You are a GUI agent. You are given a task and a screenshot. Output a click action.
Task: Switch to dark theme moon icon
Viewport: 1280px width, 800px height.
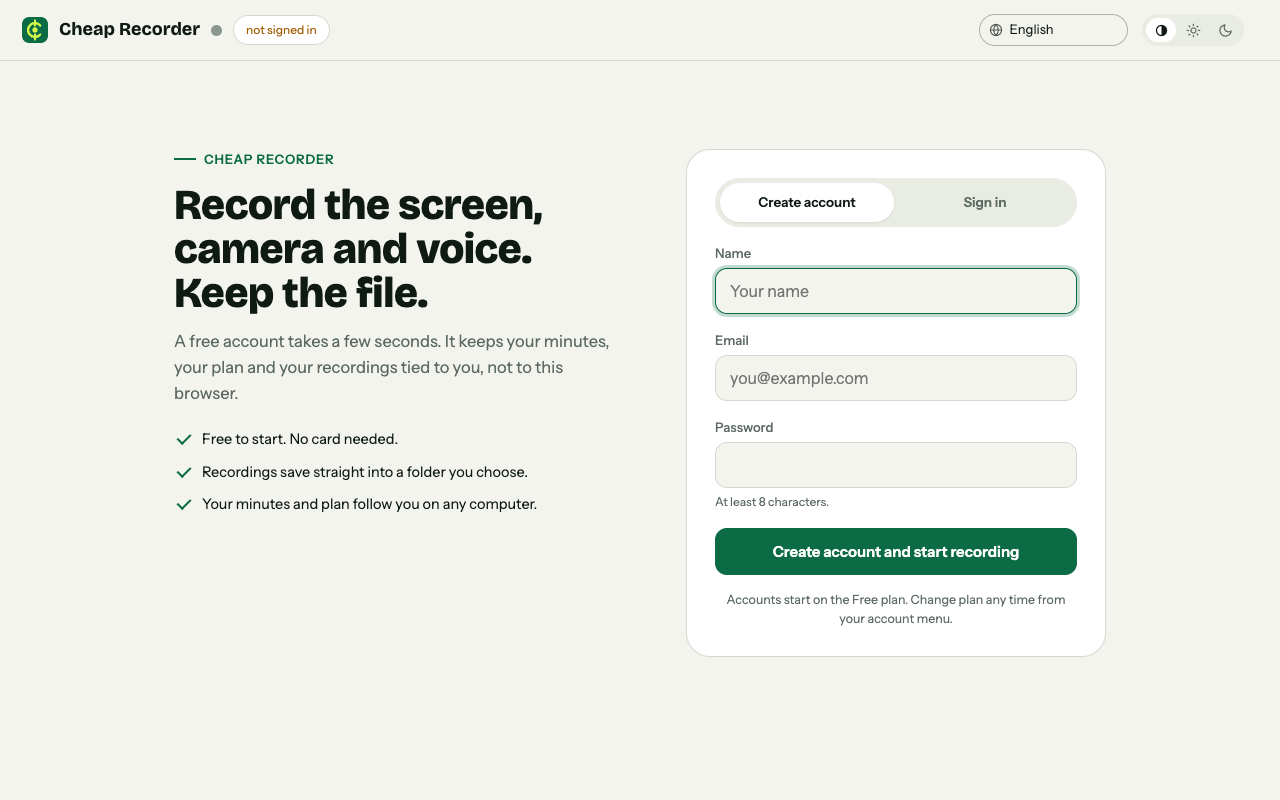click(x=1225, y=30)
